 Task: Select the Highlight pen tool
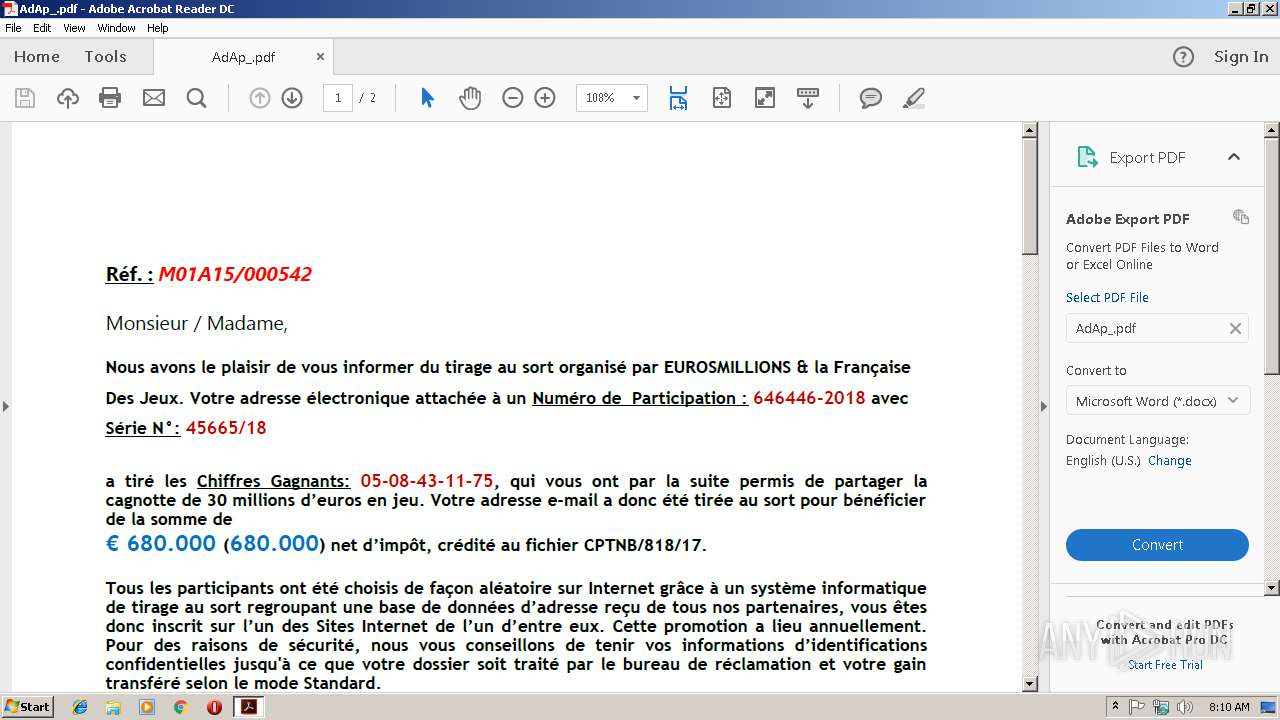point(913,98)
